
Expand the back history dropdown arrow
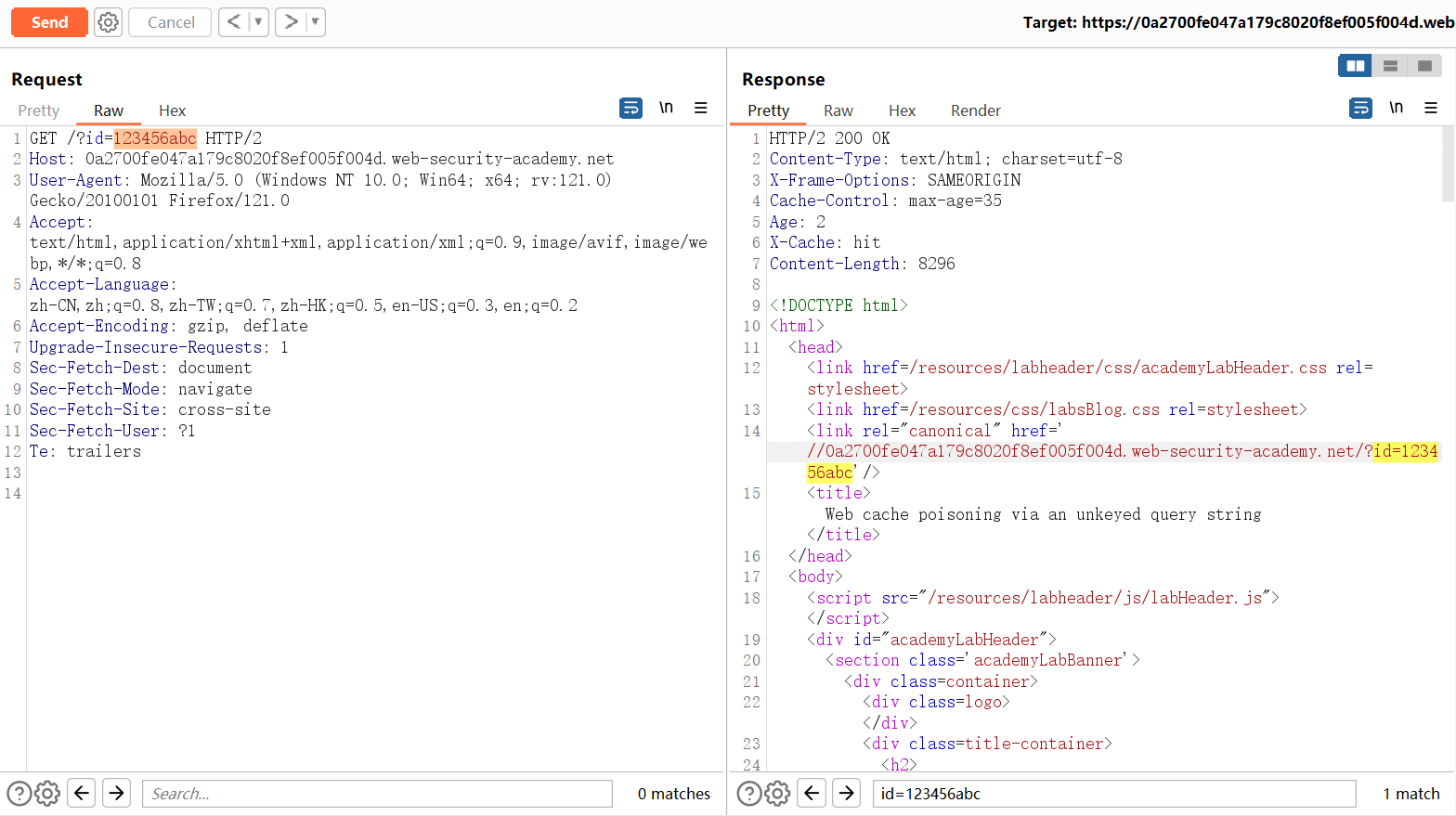click(258, 21)
